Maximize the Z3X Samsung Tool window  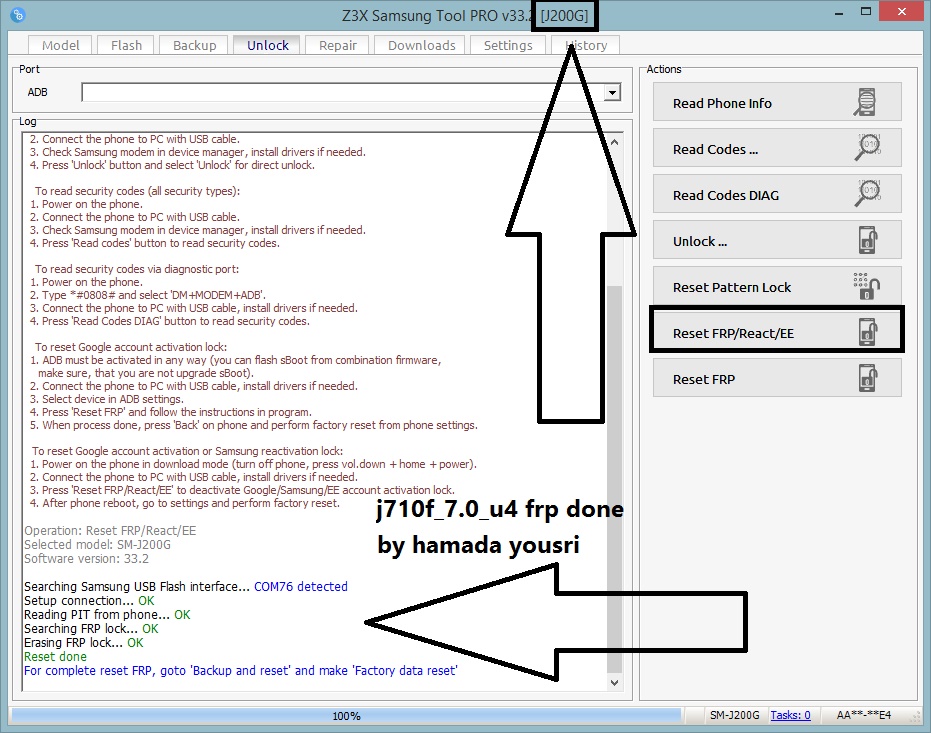pyautogui.click(x=866, y=12)
